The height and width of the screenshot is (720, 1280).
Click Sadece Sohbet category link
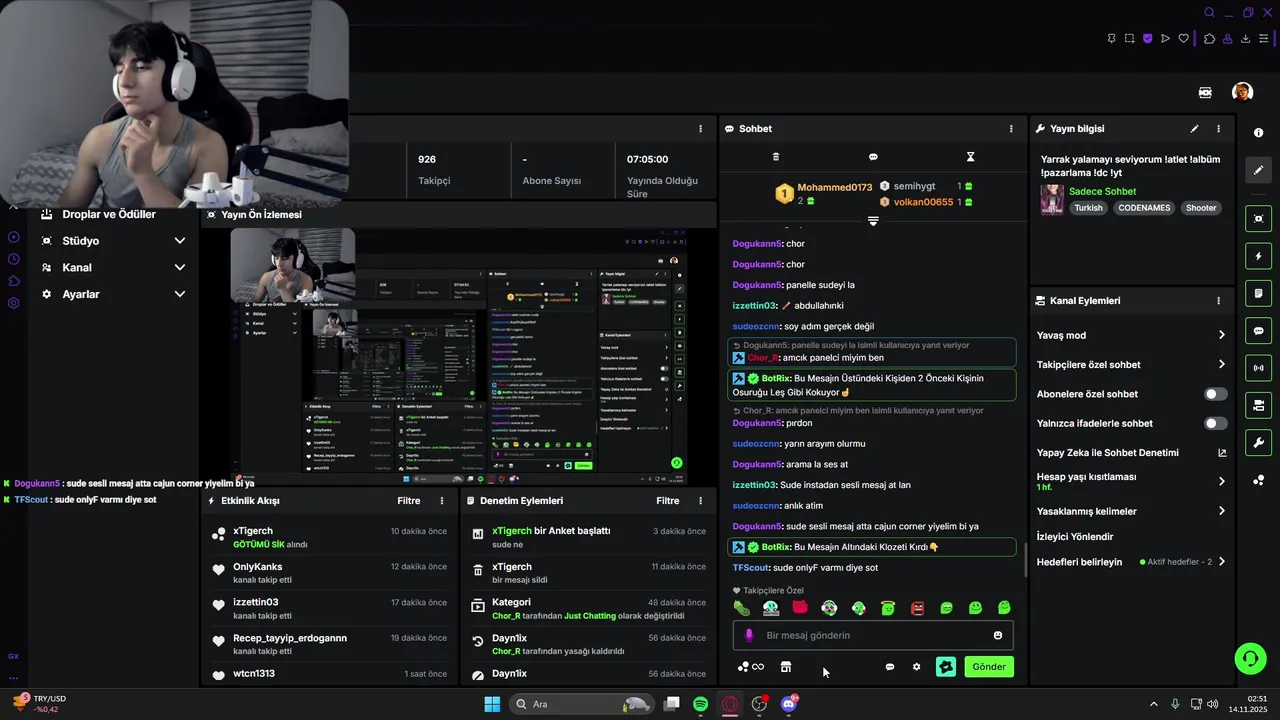[x=1102, y=191]
